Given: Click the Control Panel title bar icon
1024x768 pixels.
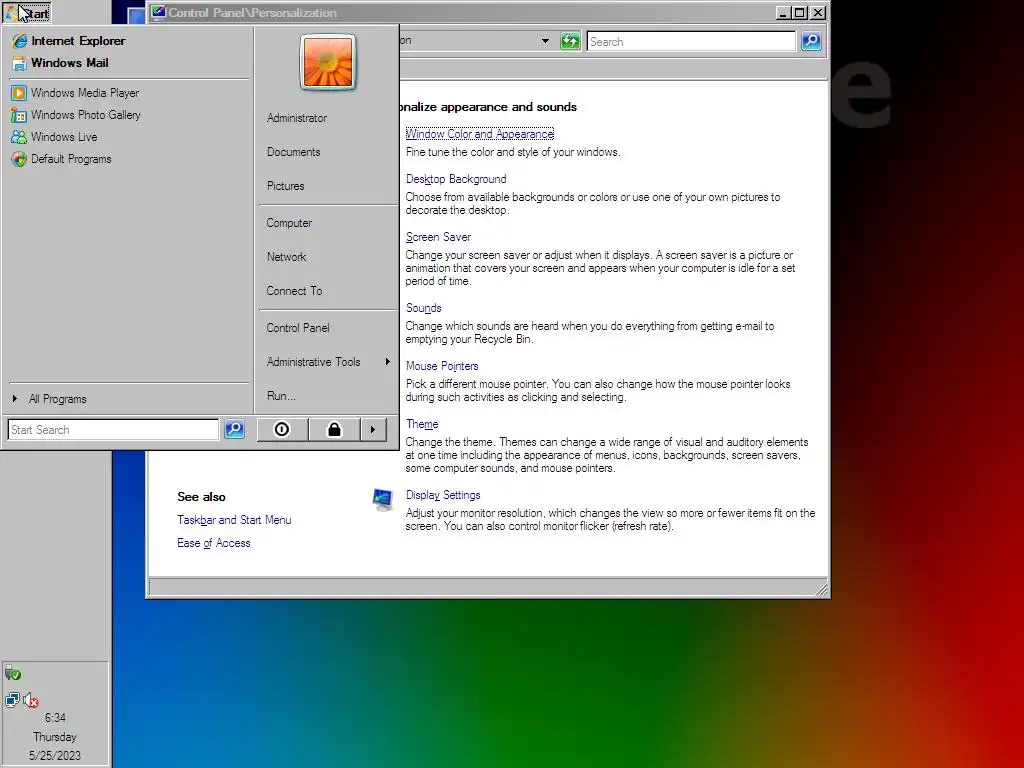Looking at the screenshot, I should pos(158,12).
